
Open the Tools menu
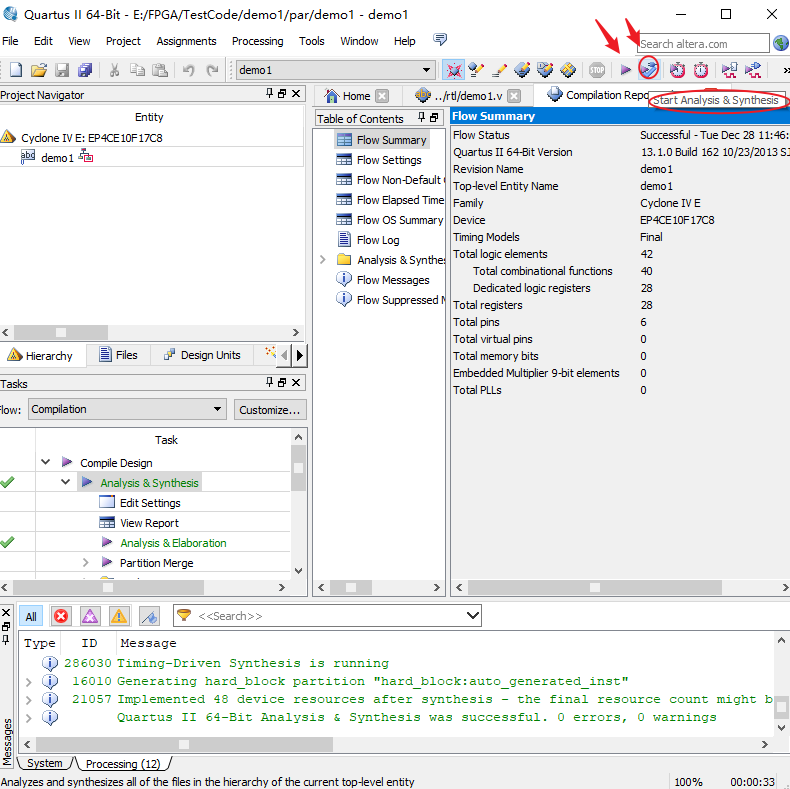[x=311, y=41]
